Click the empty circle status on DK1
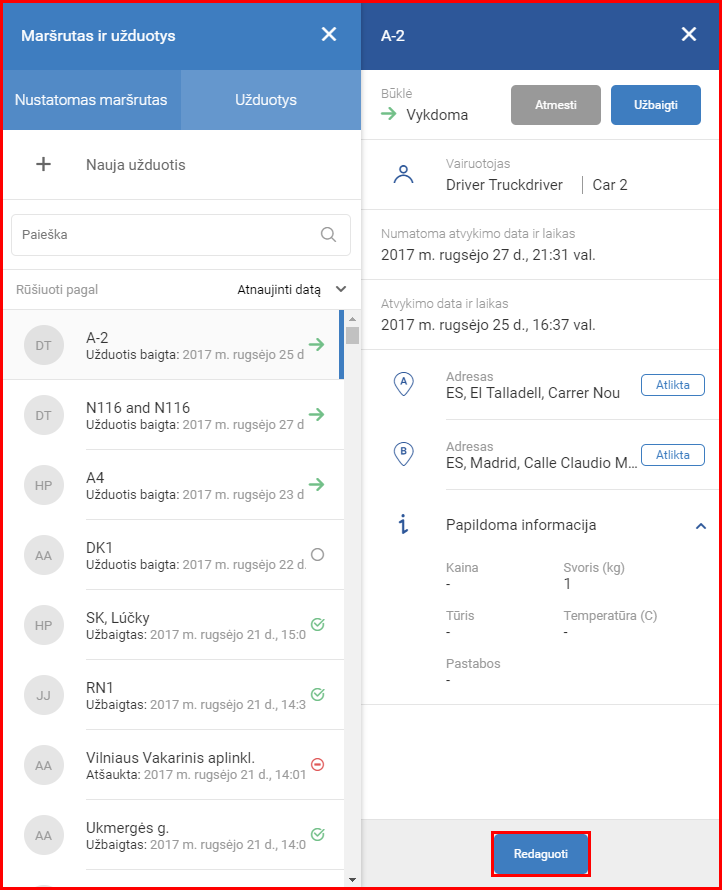This screenshot has height=890, width=722. click(x=317, y=555)
